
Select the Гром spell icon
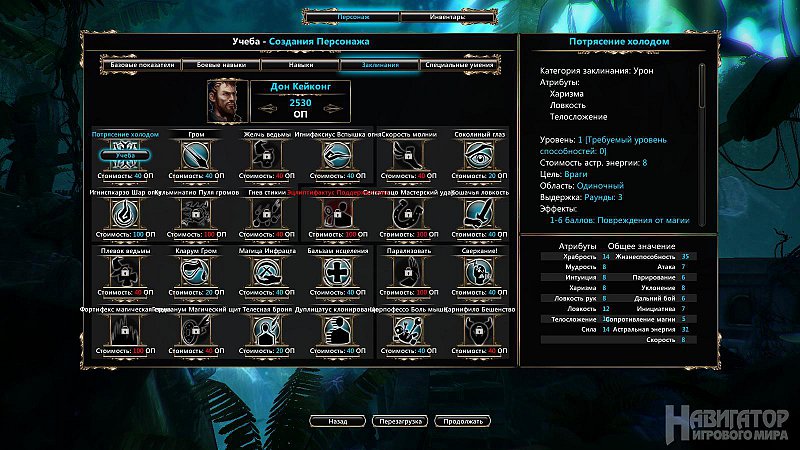pyautogui.click(x=196, y=156)
